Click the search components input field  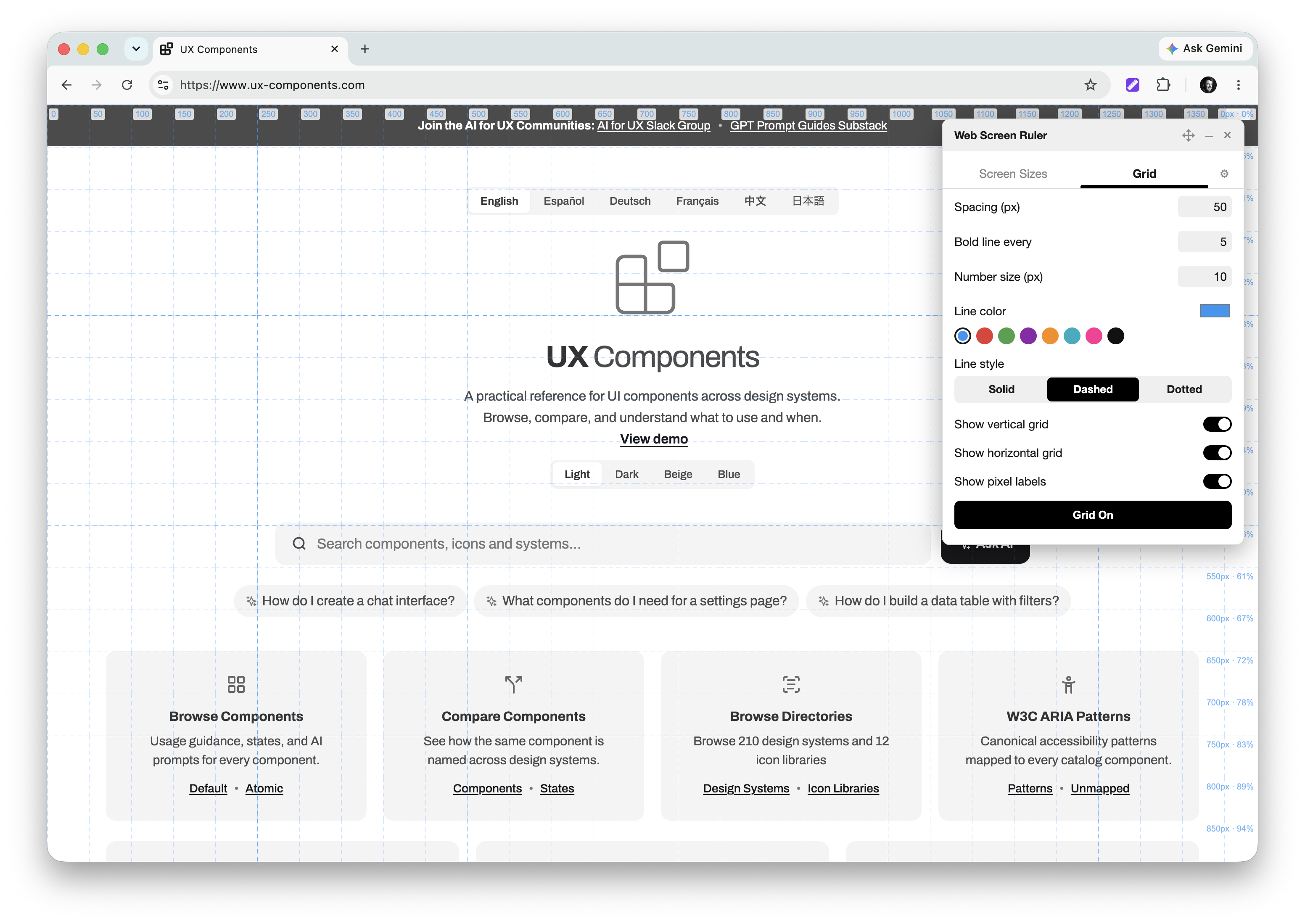tap(602, 544)
